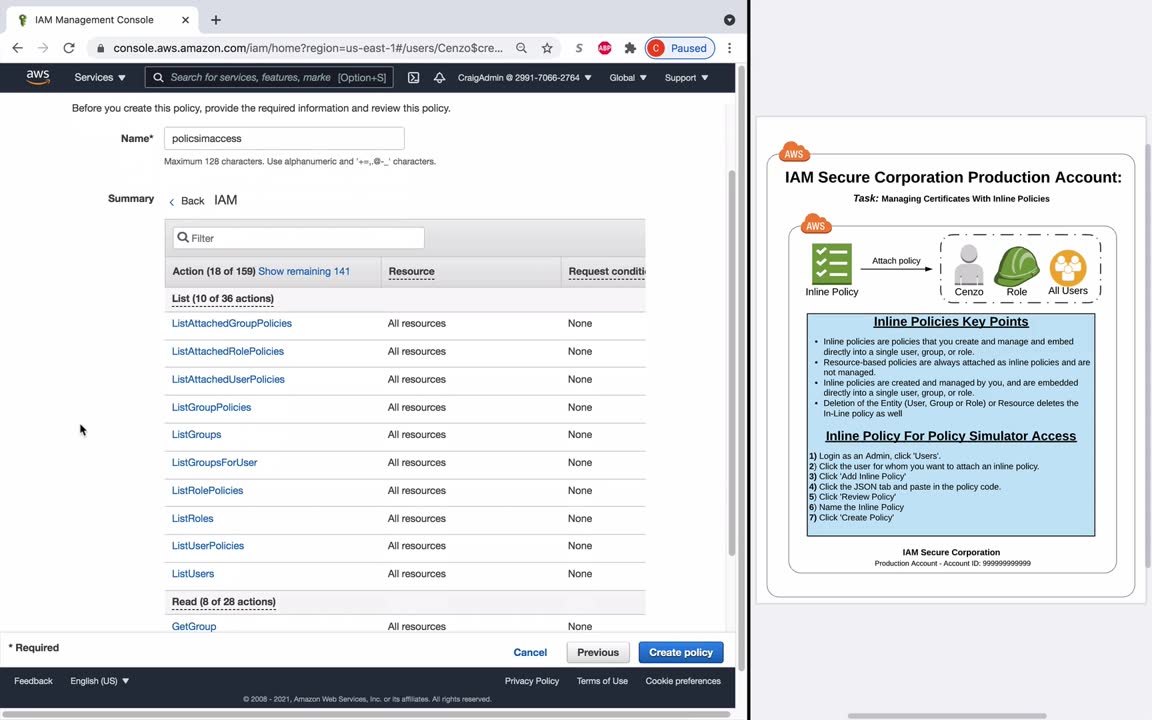Click the Filter actions search box
Screen dimensions: 1152x720
(x=298, y=238)
